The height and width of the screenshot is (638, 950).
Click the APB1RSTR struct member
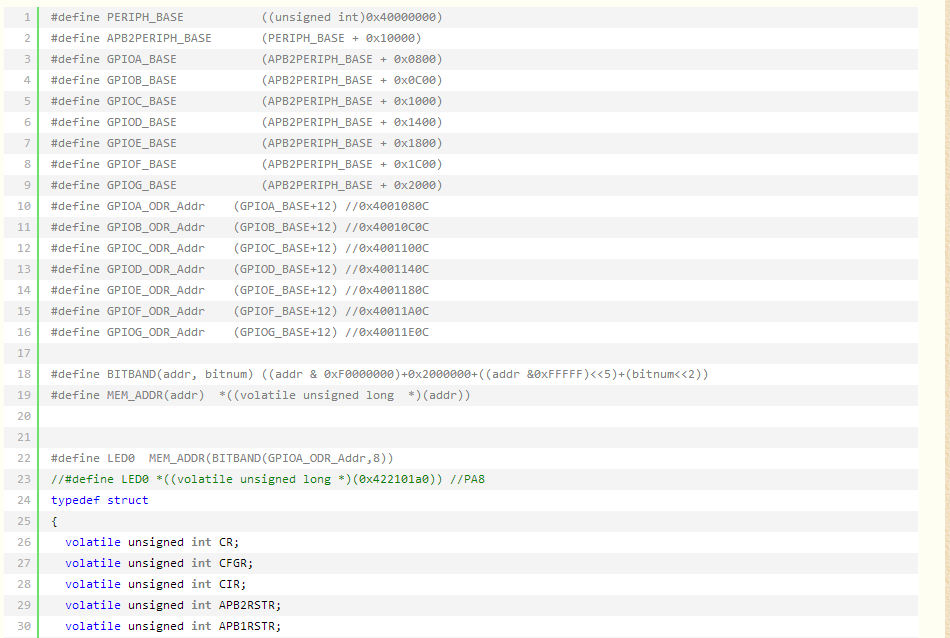(x=250, y=626)
